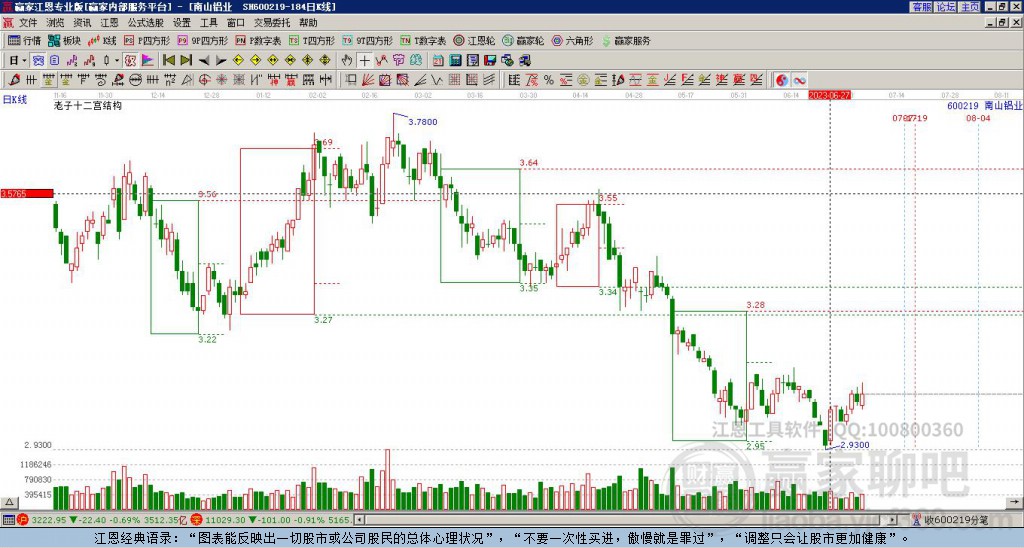Open the 板块 sector view
Screen dimensions: 1024x548
click(x=64, y=40)
